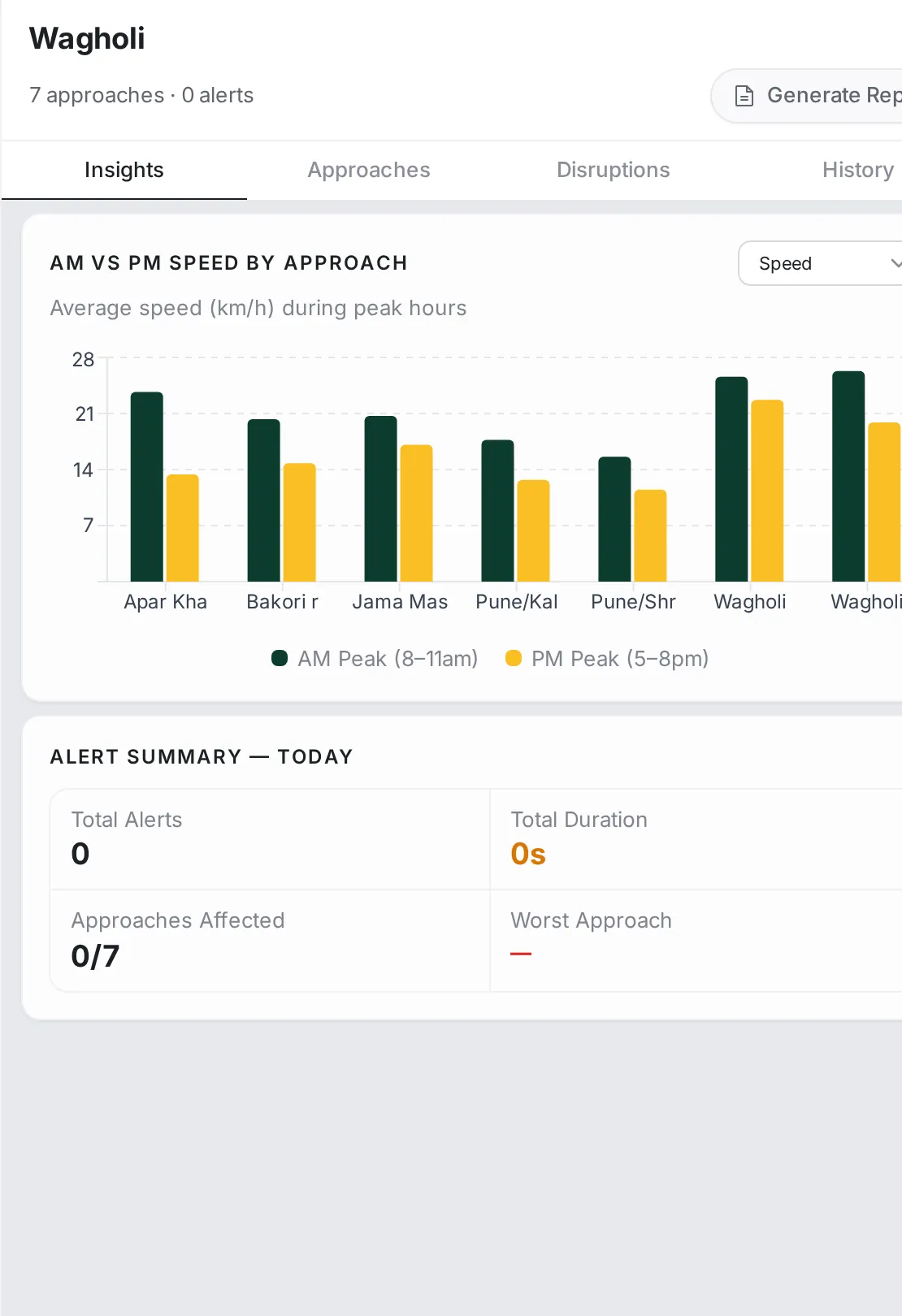
Task: Click the Wagholi page title
Action: pos(87,39)
